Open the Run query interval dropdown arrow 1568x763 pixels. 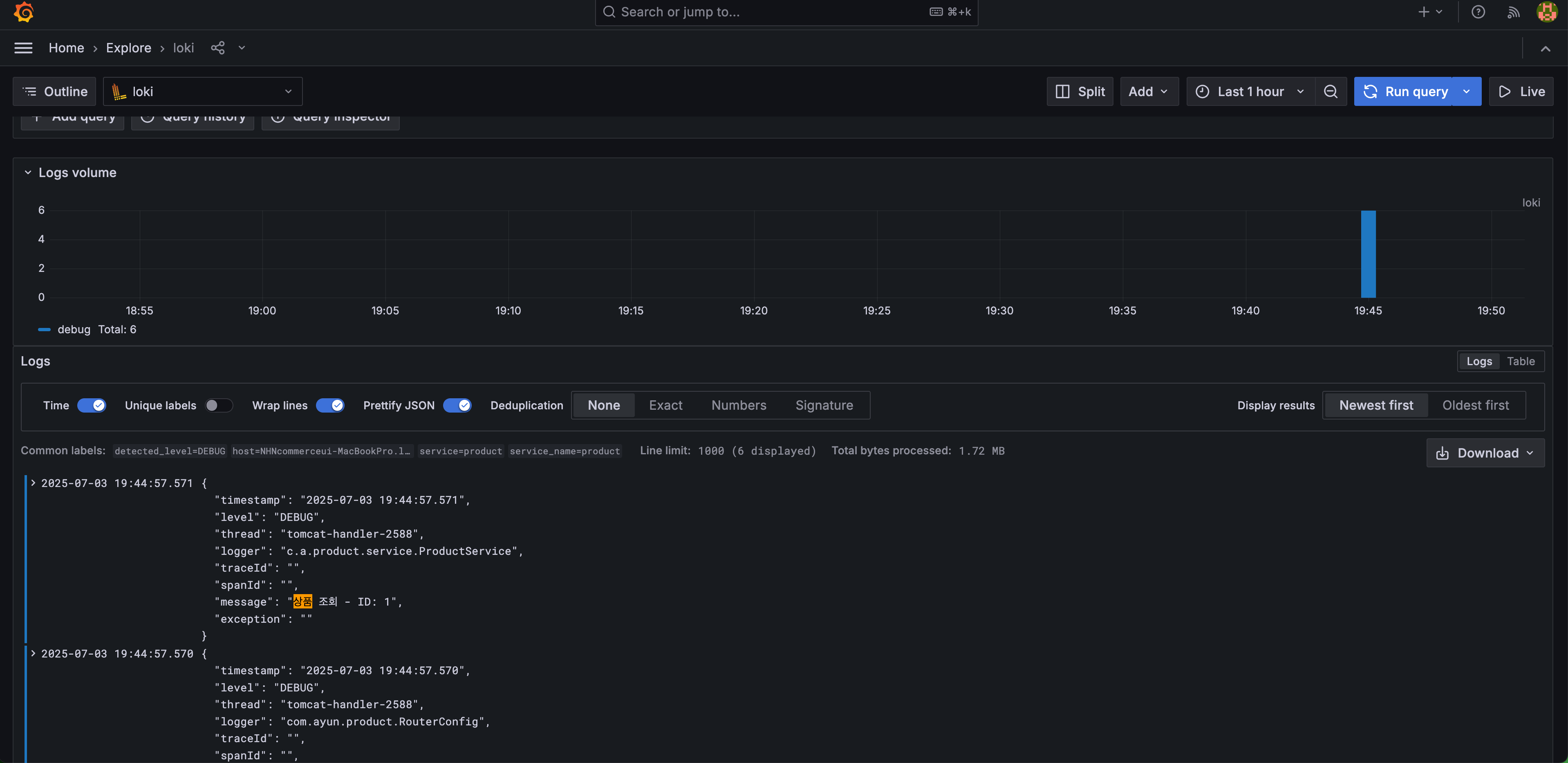pyautogui.click(x=1466, y=91)
